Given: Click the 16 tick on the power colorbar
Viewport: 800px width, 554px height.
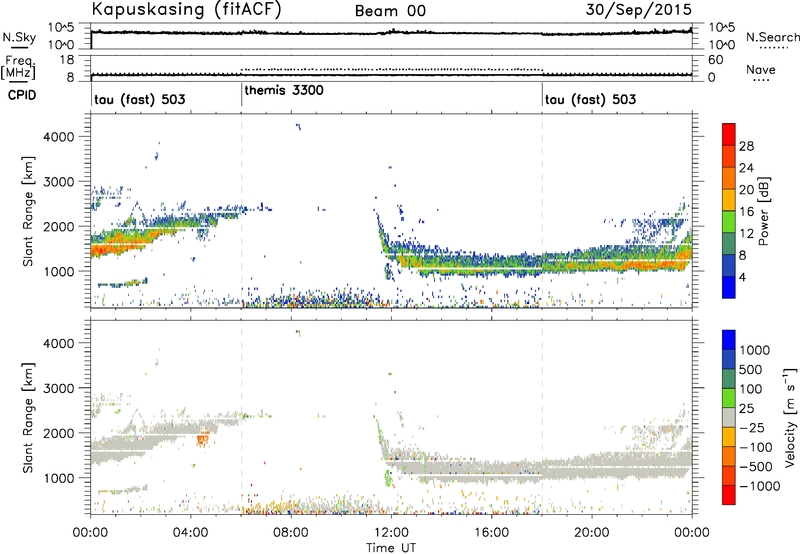Looking at the screenshot, I should pos(746,212).
